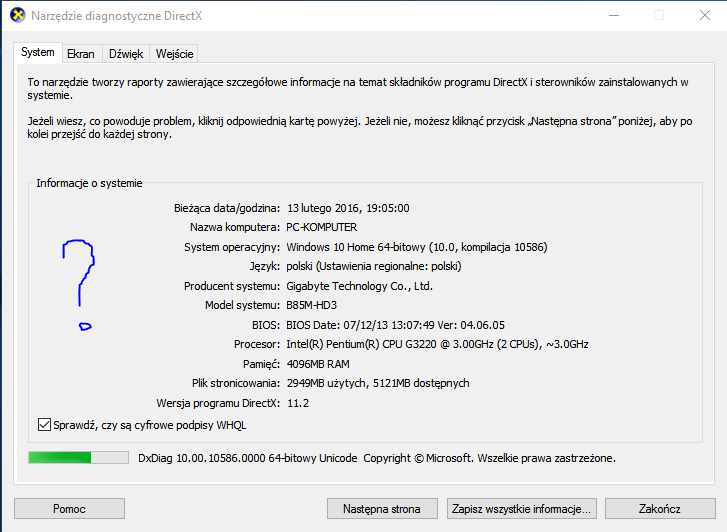Open the Ekran tab

click(x=81, y=54)
